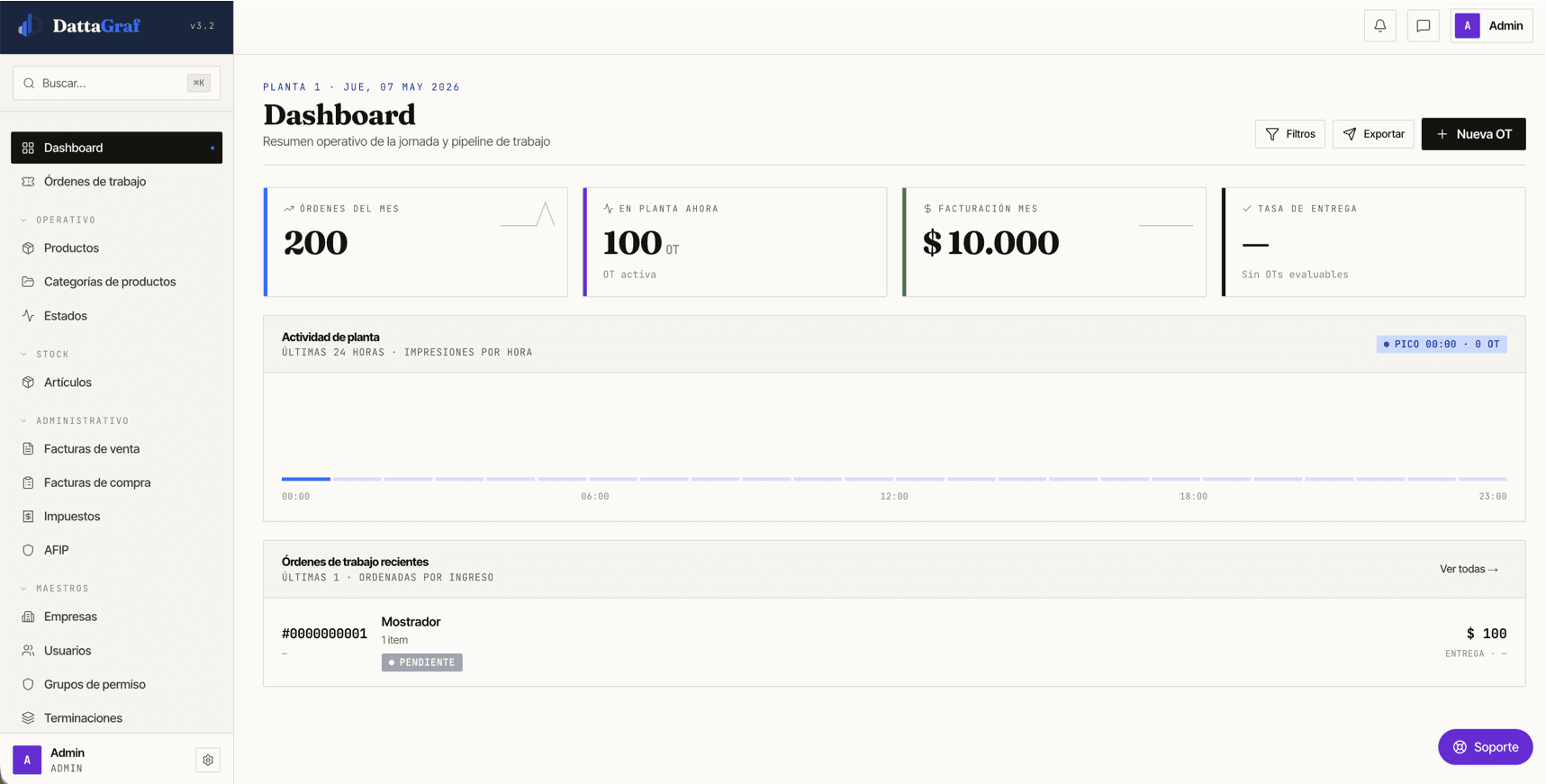Screen dimensions: 1546x784
Task: Open the messages chat icon
Action: pos(1423,26)
